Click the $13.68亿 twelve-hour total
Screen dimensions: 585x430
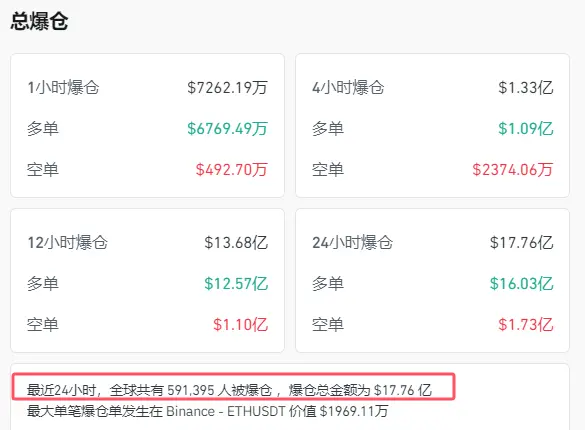point(236,242)
